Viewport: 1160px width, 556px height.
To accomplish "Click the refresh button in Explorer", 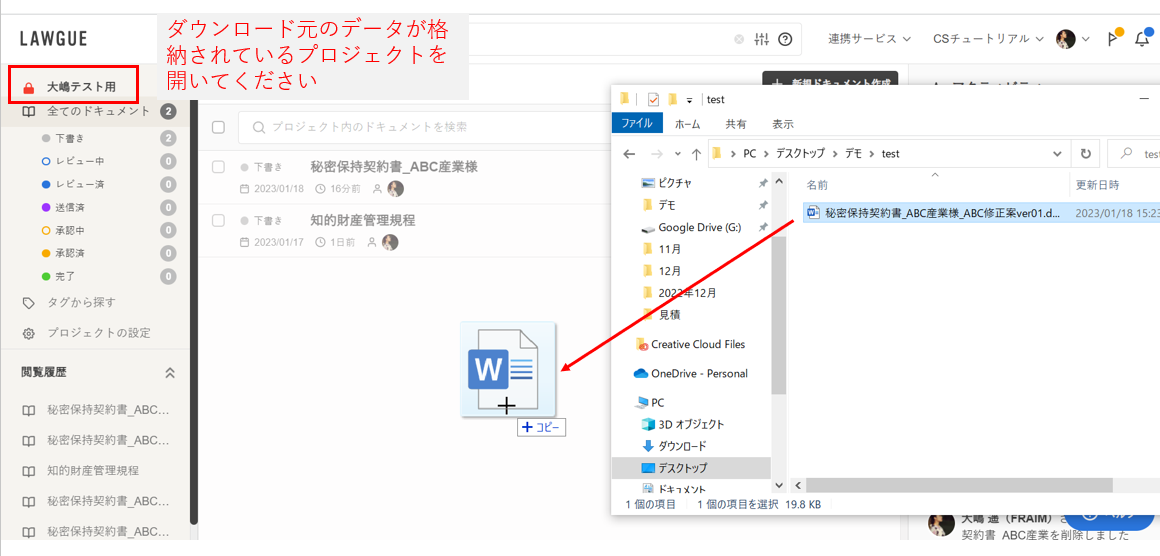I will tap(1085, 154).
